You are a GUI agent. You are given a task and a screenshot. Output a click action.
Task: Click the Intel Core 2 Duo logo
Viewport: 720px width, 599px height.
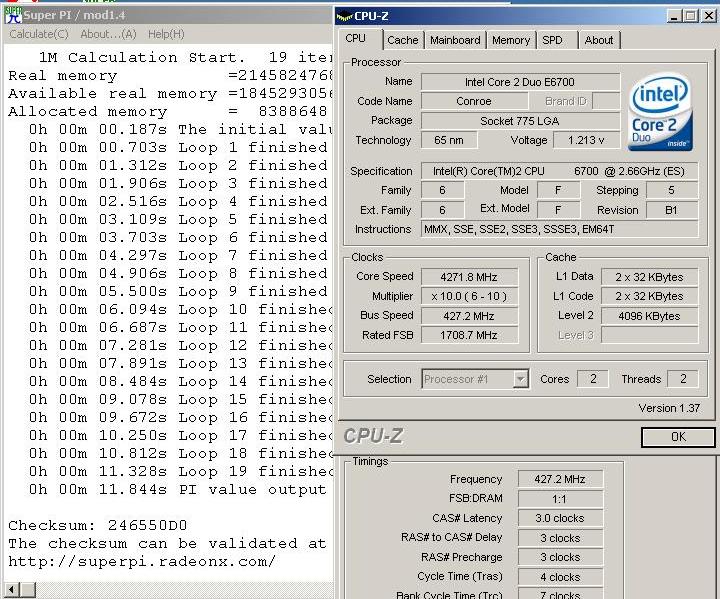660,113
